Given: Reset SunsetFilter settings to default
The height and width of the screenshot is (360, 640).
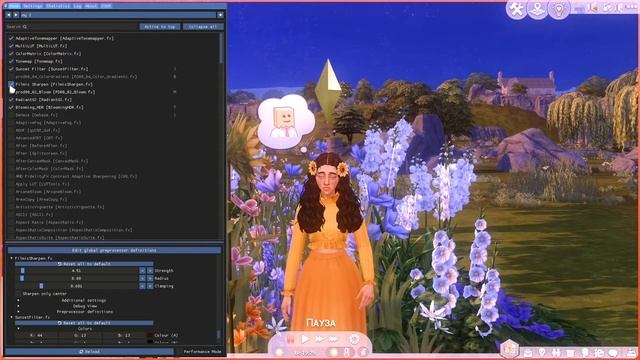Looking at the screenshot, I should [x=84, y=323].
